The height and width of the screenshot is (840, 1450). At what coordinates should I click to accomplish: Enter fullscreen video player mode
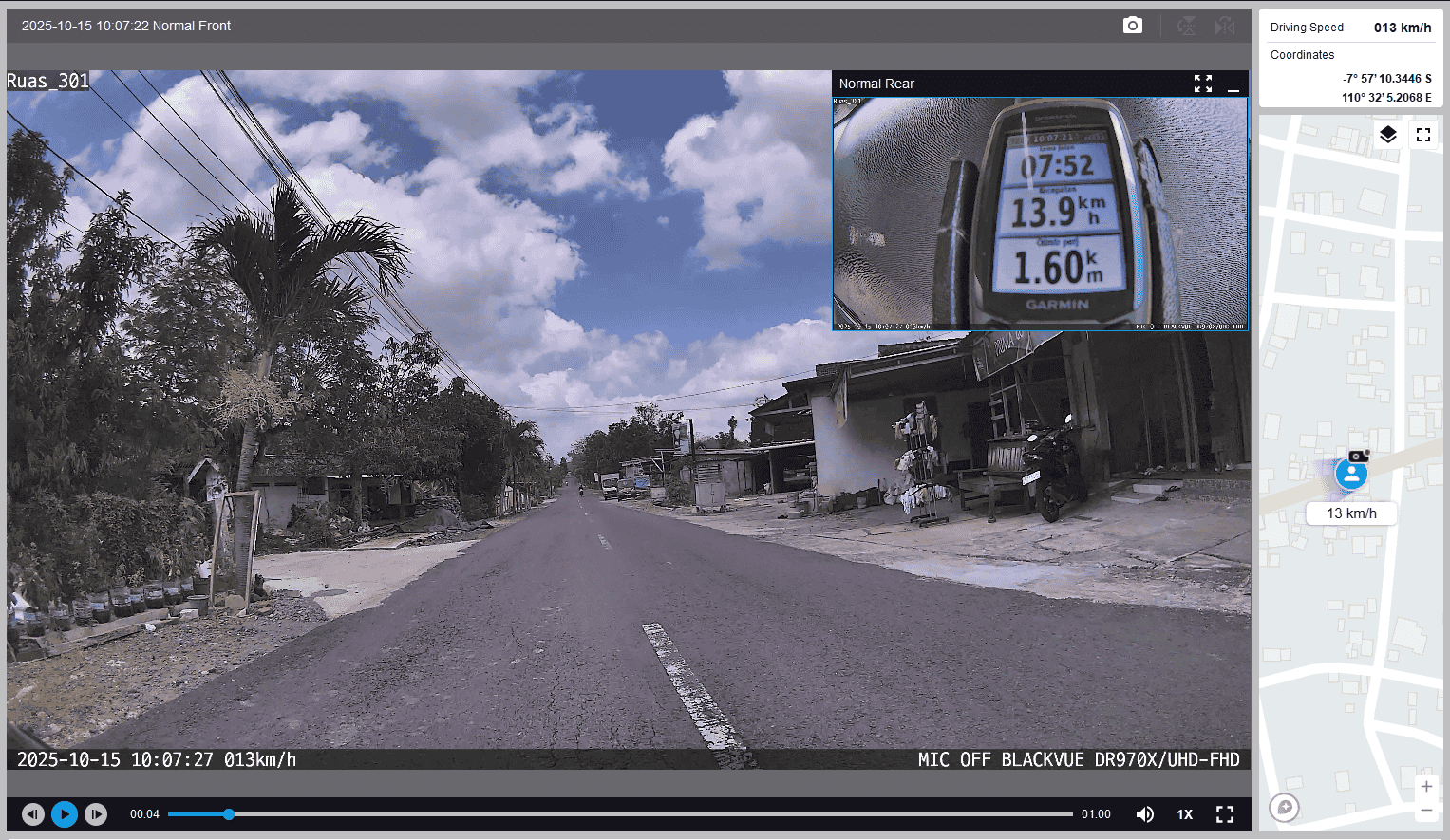coord(1225,814)
